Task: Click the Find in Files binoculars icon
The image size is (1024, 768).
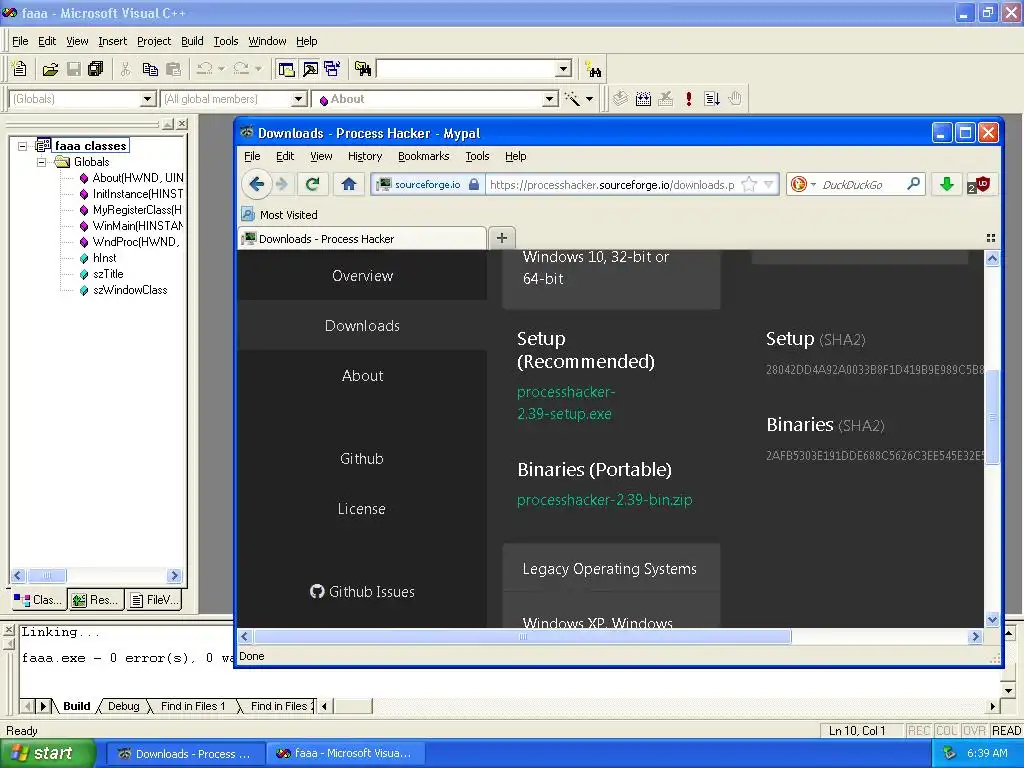Action: (x=363, y=69)
